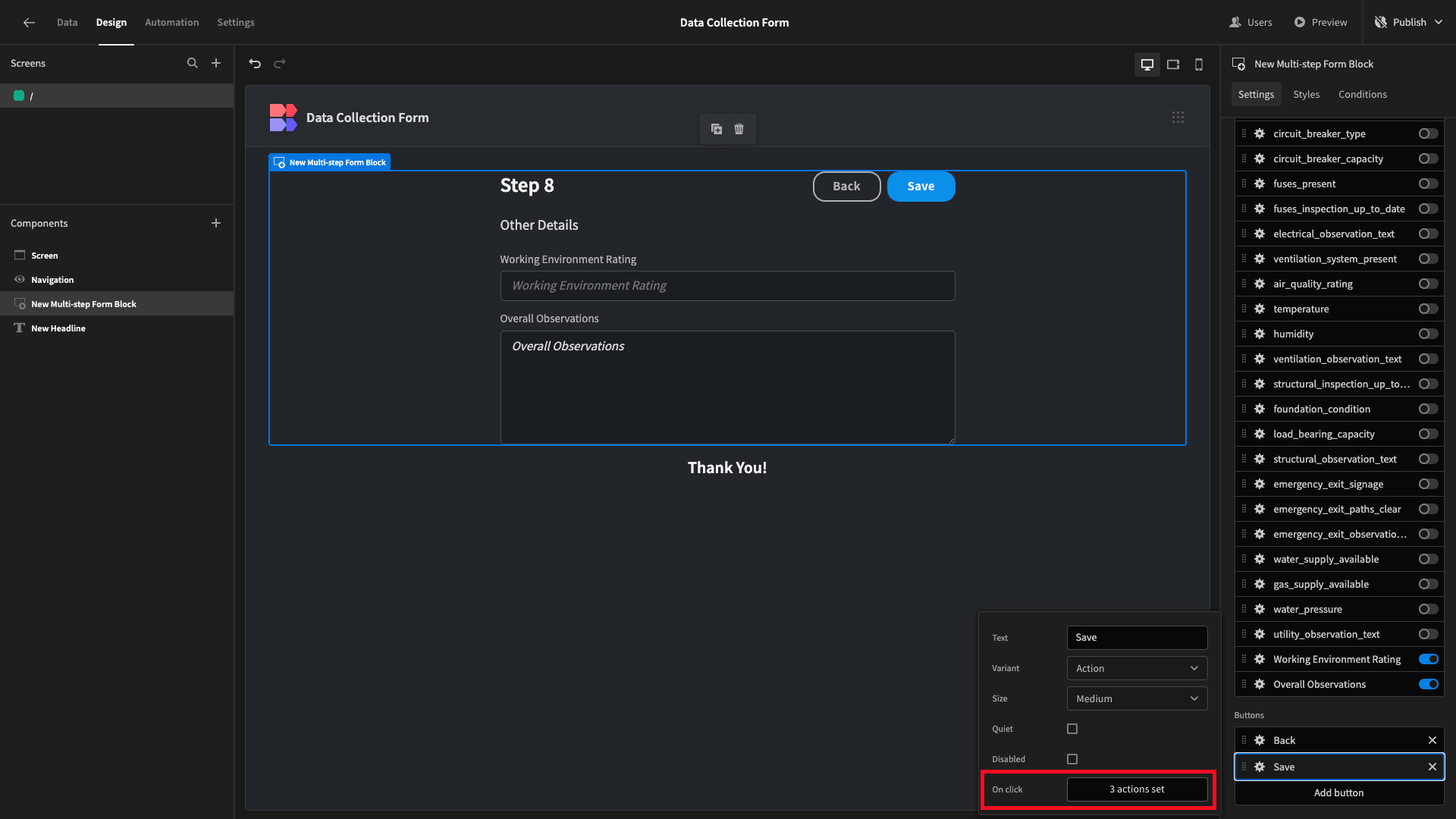Switch to the Styles tab
This screenshot has height=819, width=1456.
click(x=1306, y=94)
